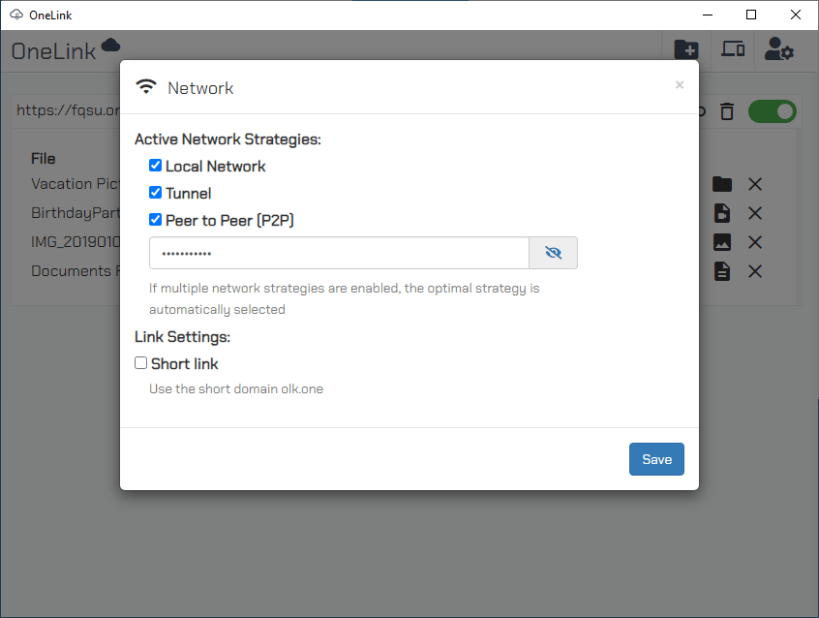Select the BirthdayPart file row
This screenshot has width=819, height=618.
[75, 213]
